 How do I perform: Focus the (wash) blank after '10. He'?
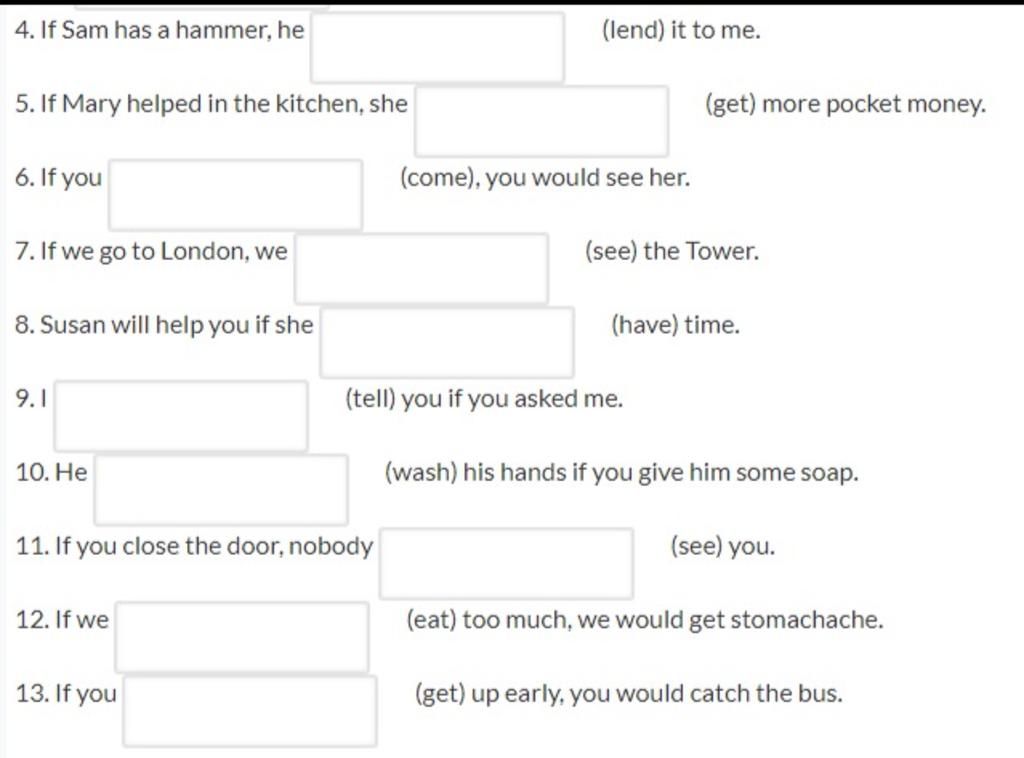221,490
